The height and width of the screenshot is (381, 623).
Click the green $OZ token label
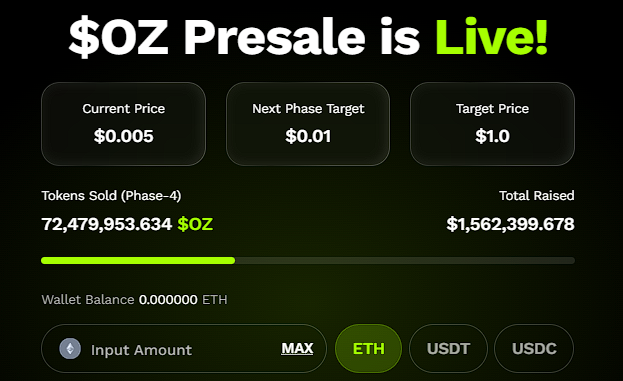point(195,224)
